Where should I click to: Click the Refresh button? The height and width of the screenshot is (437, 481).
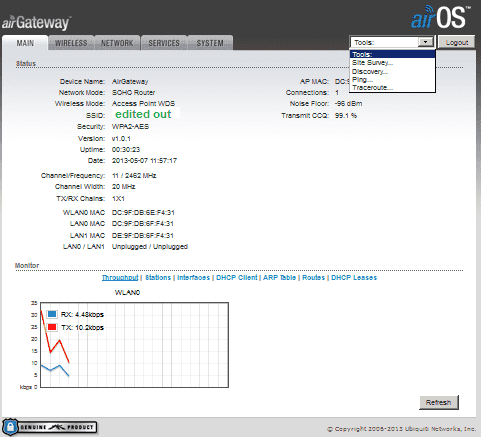439,402
